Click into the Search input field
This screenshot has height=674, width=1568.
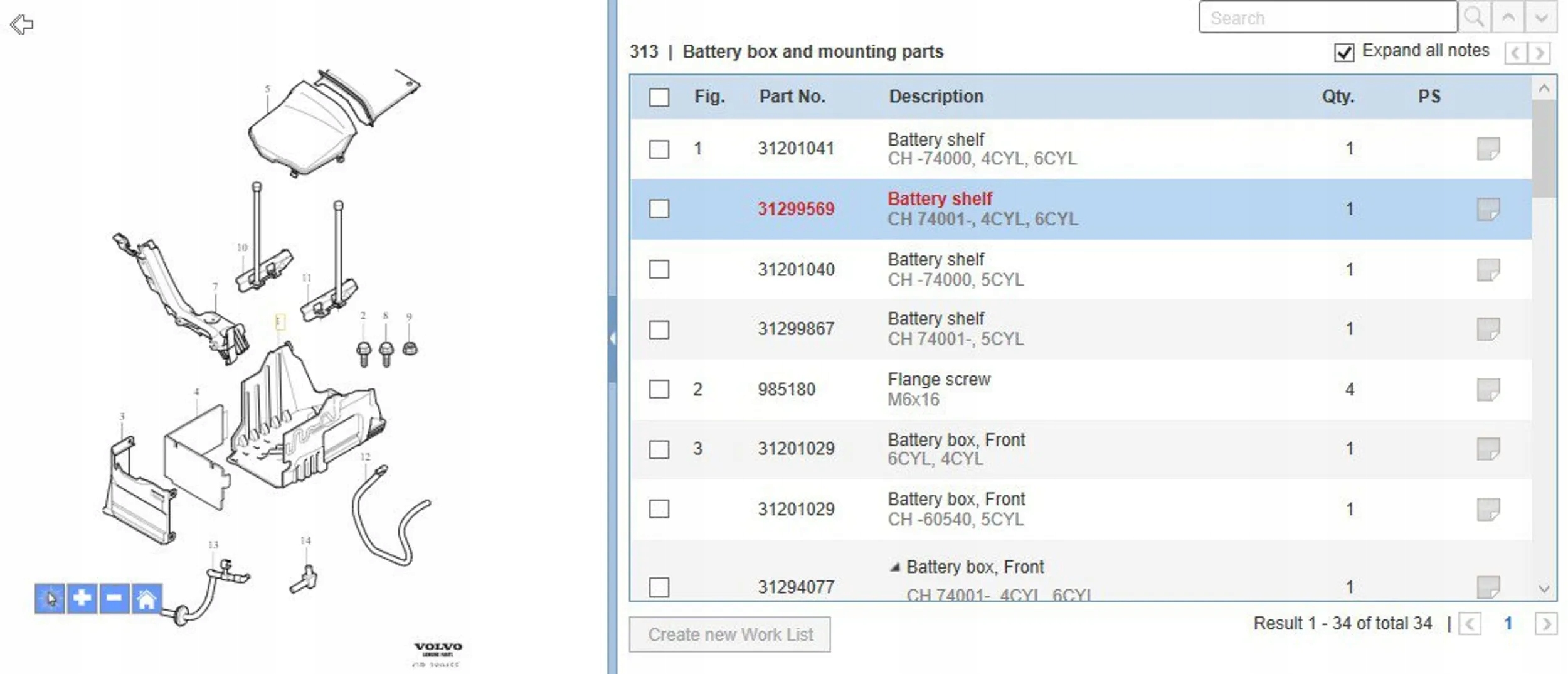[x=1327, y=18]
